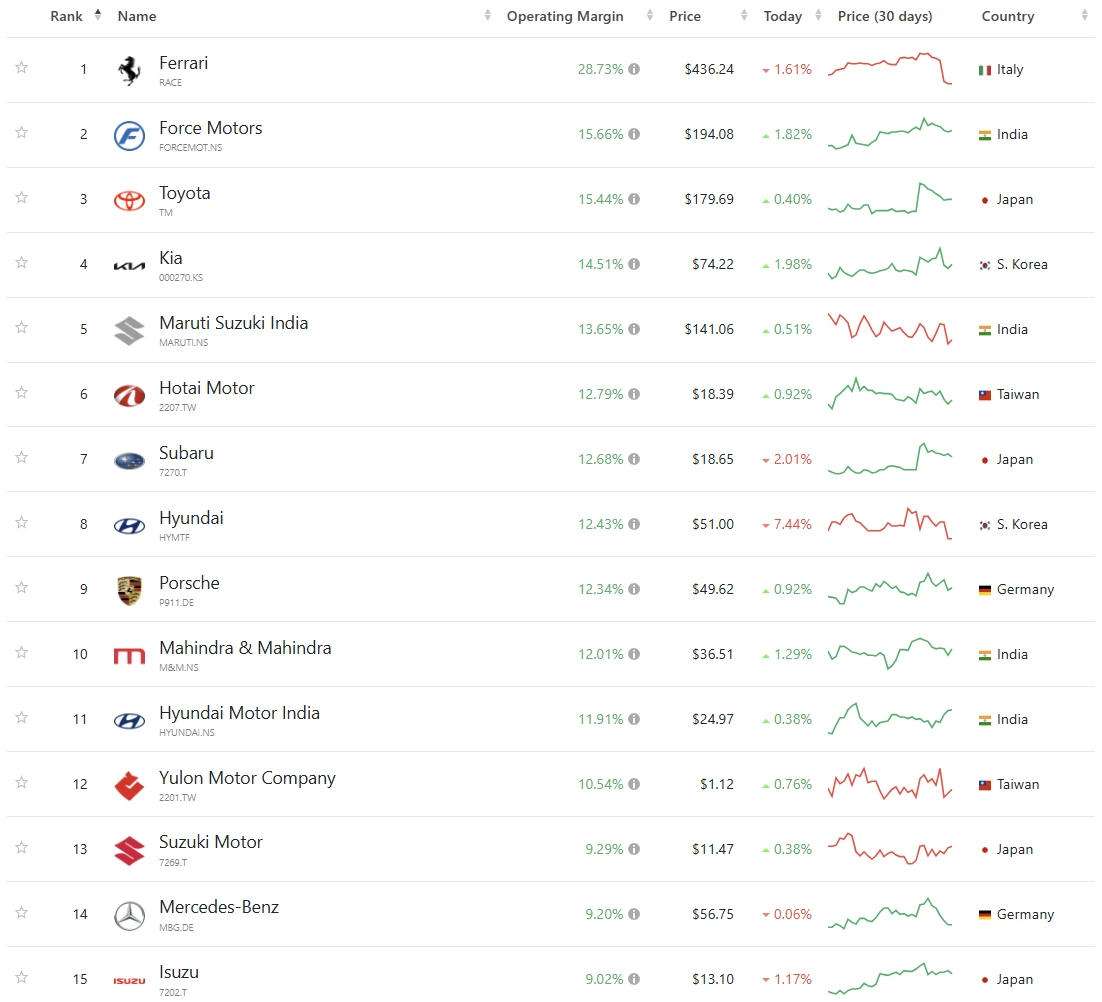Sort by the Price column header
The width and height of the screenshot is (1102, 1002).
click(x=685, y=16)
